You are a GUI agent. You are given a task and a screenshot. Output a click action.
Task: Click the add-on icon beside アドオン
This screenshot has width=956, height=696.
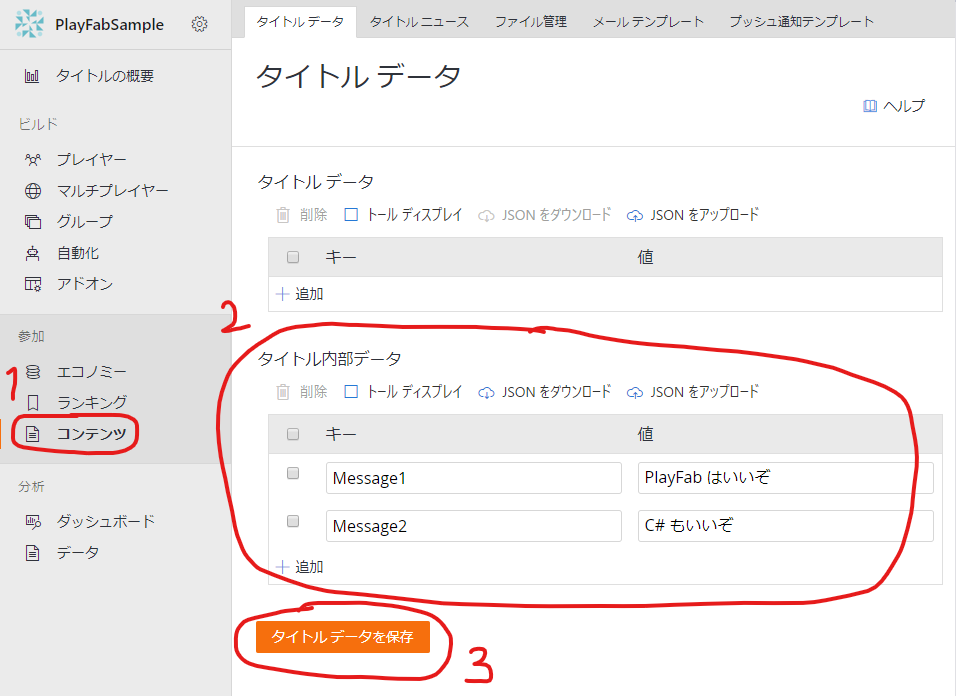coord(33,284)
